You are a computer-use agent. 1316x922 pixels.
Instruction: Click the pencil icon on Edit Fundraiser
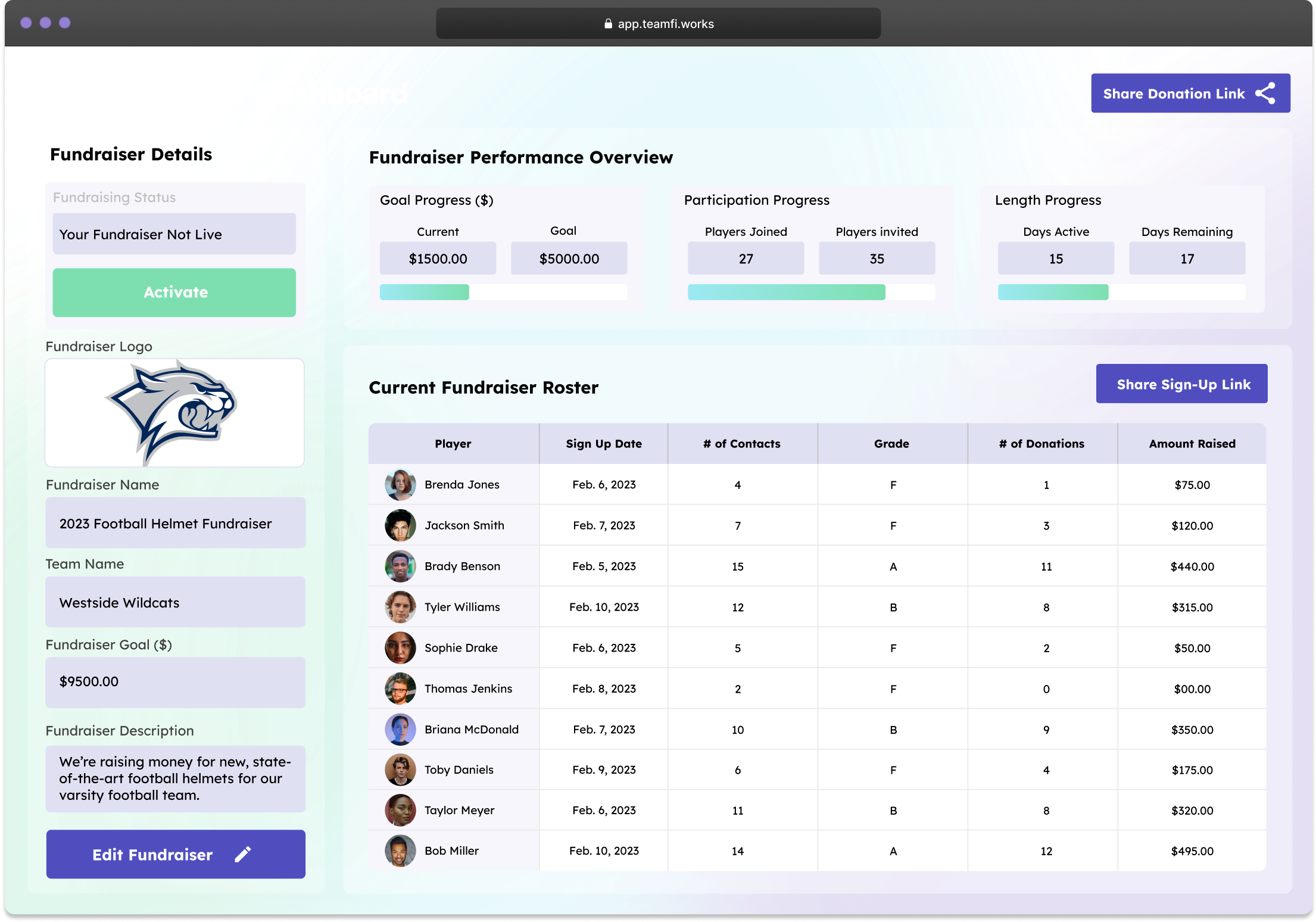click(x=243, y=854)
